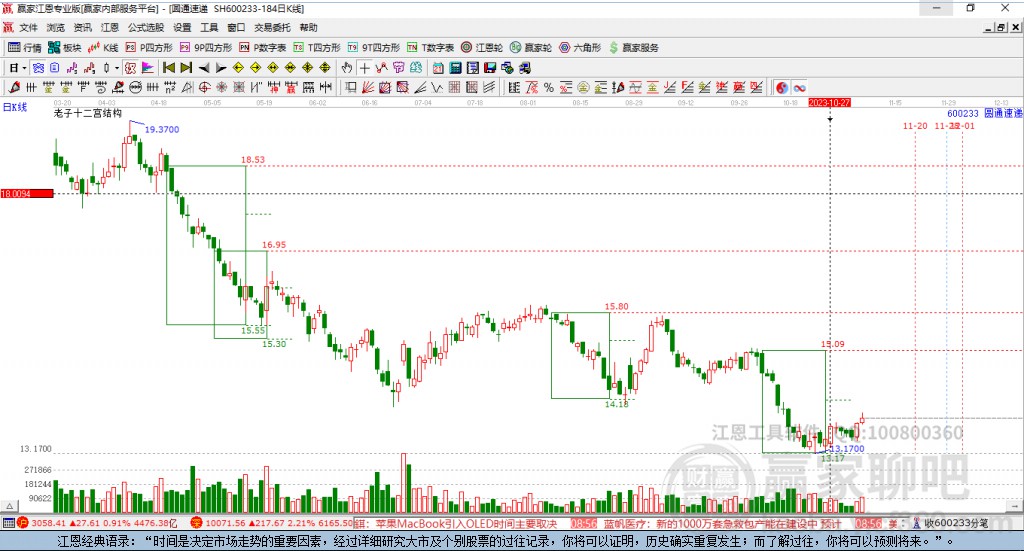This screenshot has width=1024, height=551.
Task: Open the 苹果MacBook引入OLED news ticker item
Action: pyautogui.click(x=466, y=524)
